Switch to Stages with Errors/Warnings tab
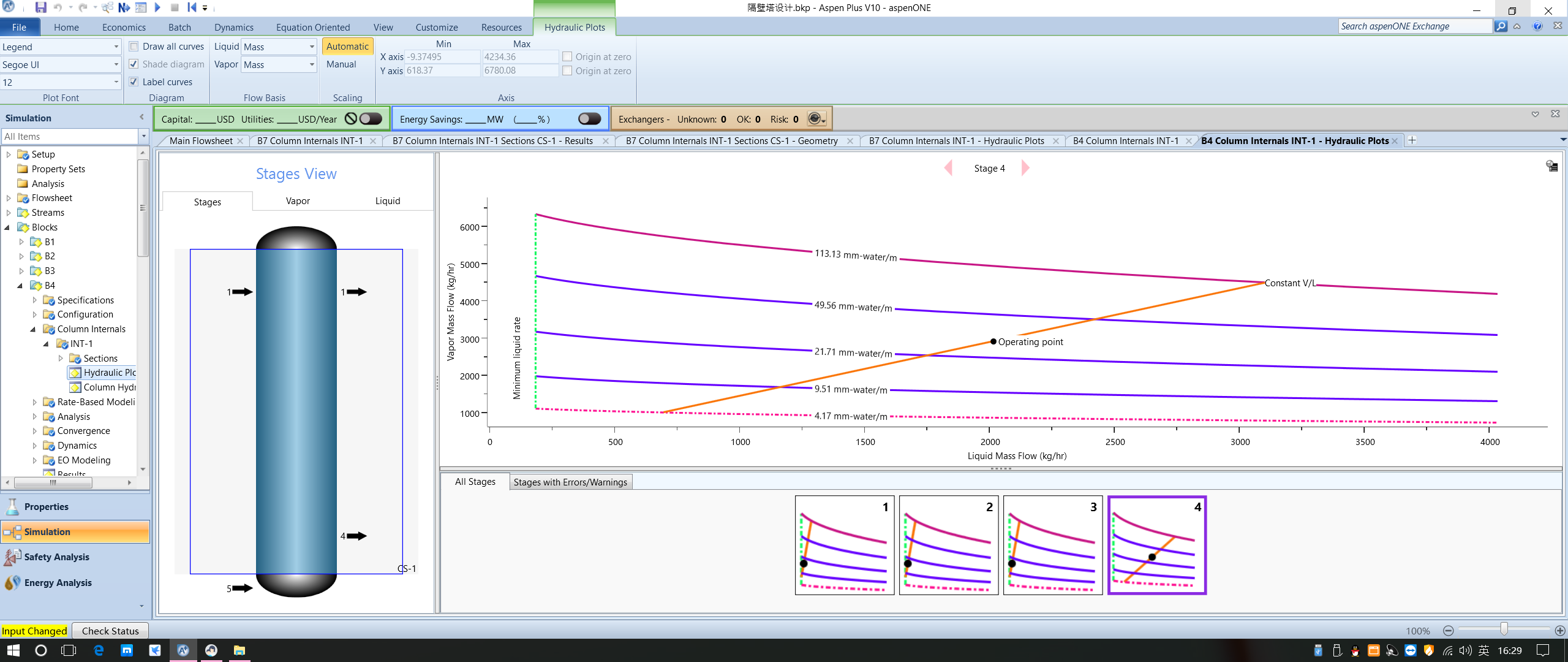This screenshot has height=662, width=1568. tap(570, 482)
